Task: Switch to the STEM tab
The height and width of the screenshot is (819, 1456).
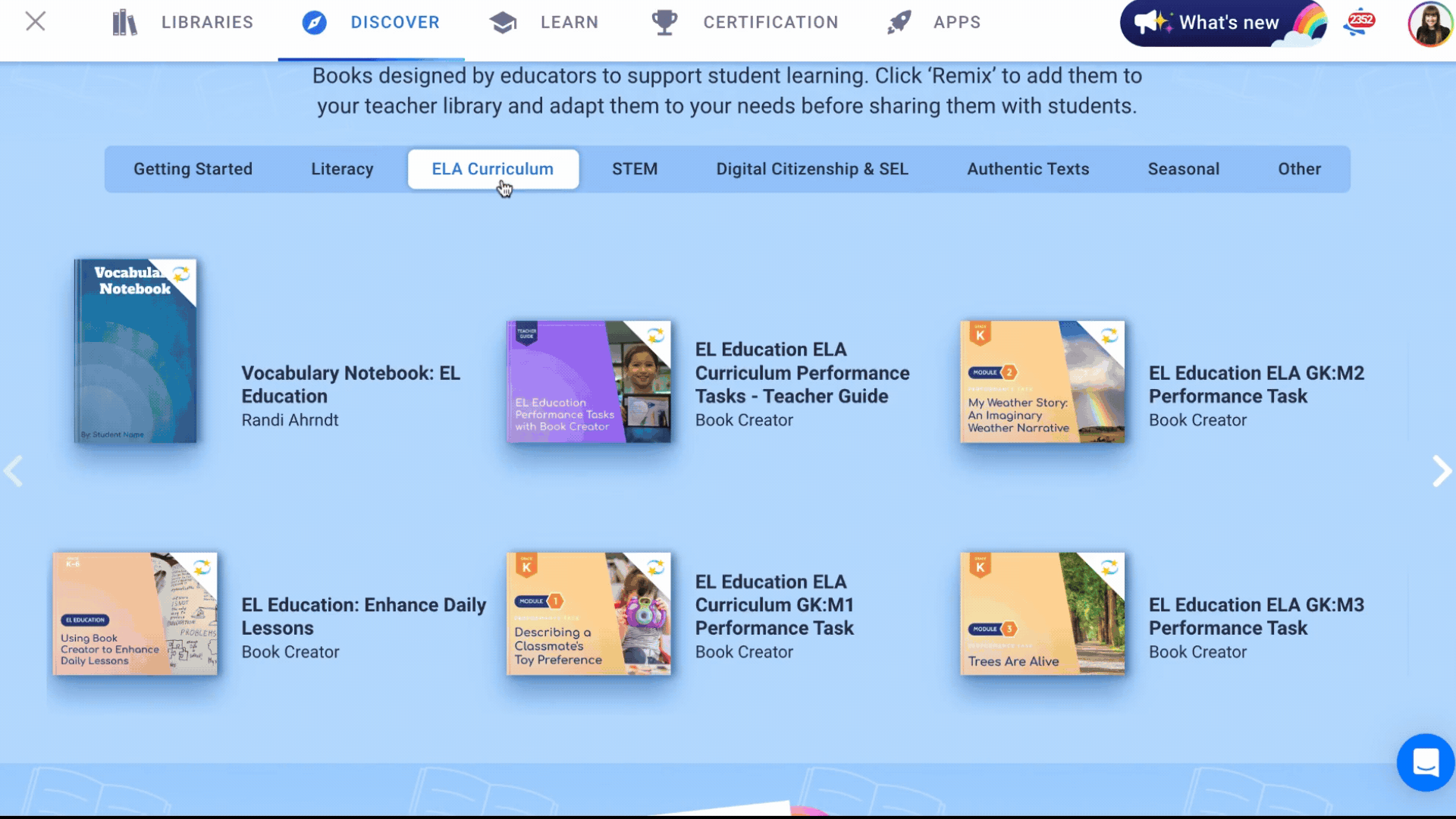Action: coord(635,169)
